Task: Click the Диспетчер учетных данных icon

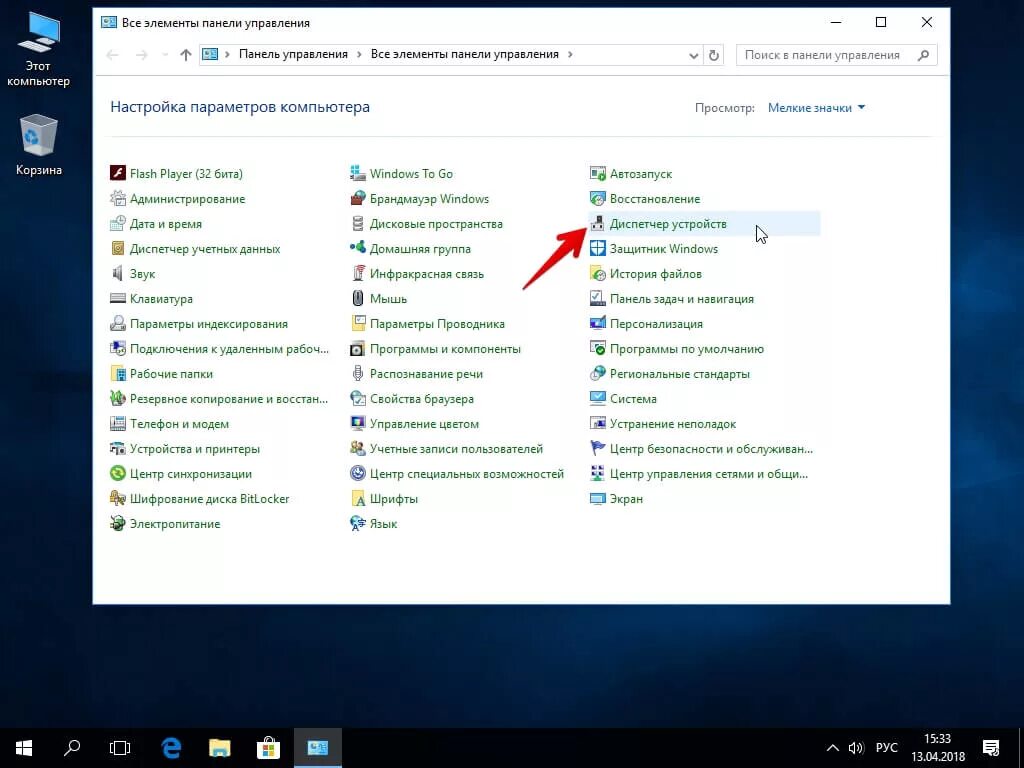Action: [118, 249]
